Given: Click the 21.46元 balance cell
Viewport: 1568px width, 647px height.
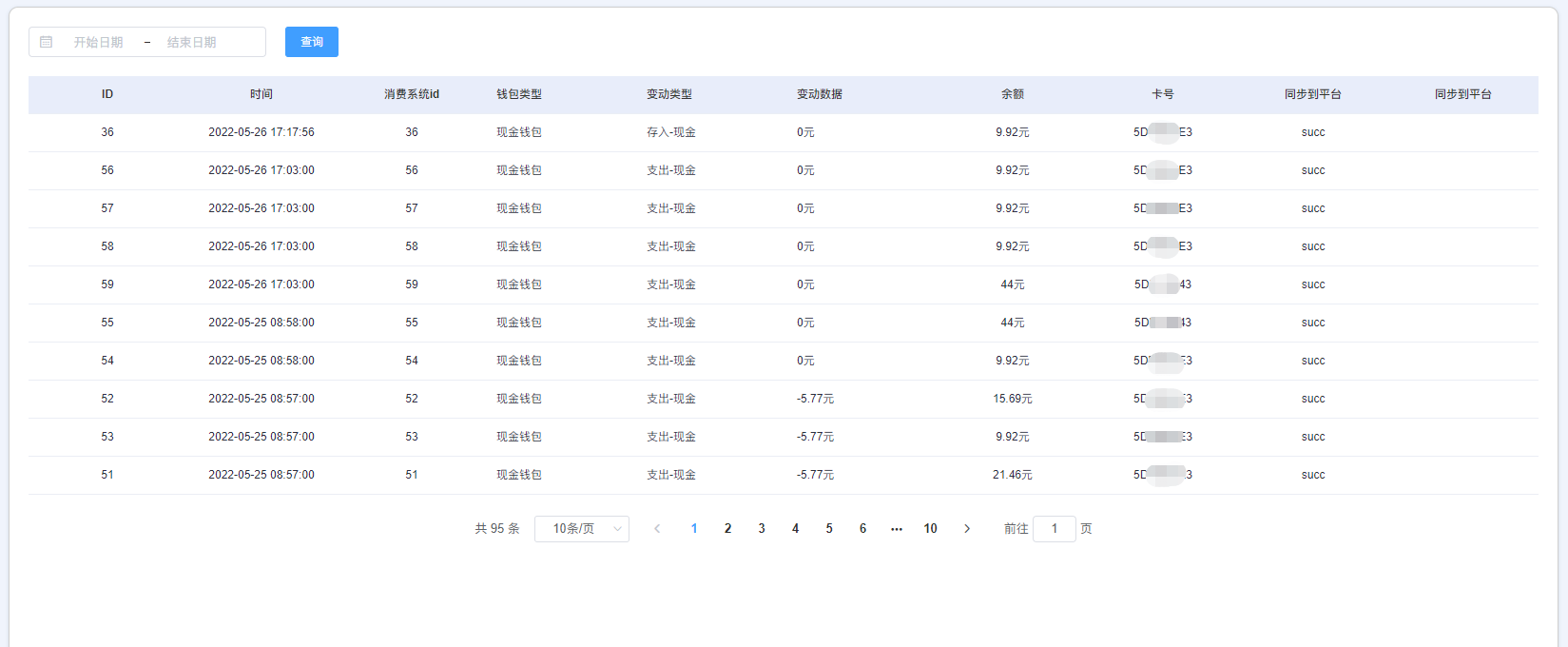Looking at the screenshot, I should point(1013,475).
